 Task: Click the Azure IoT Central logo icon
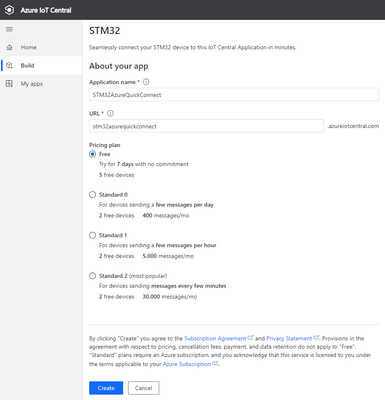pos(9,10)
